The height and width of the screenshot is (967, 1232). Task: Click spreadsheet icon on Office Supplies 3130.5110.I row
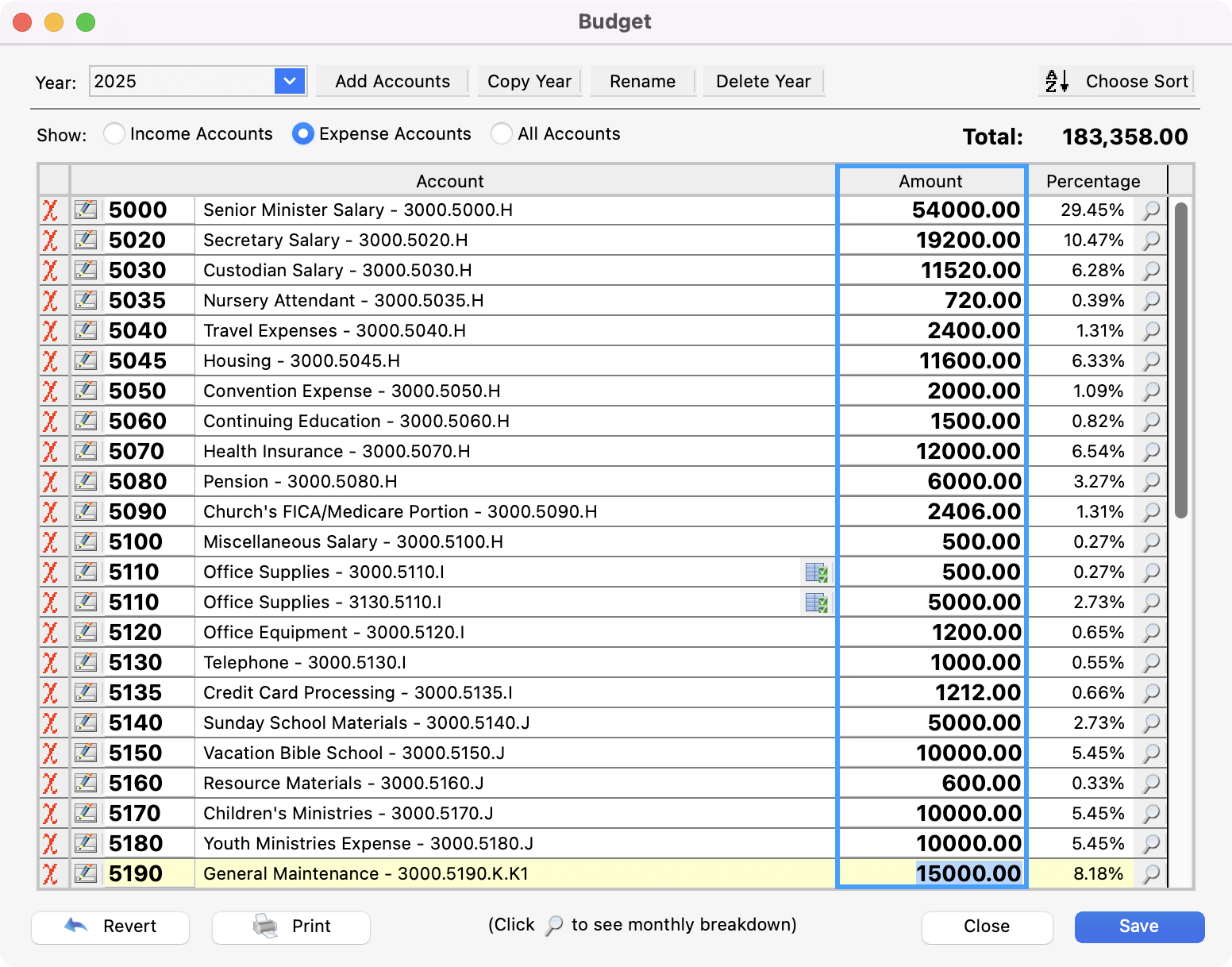coord(816,603)
